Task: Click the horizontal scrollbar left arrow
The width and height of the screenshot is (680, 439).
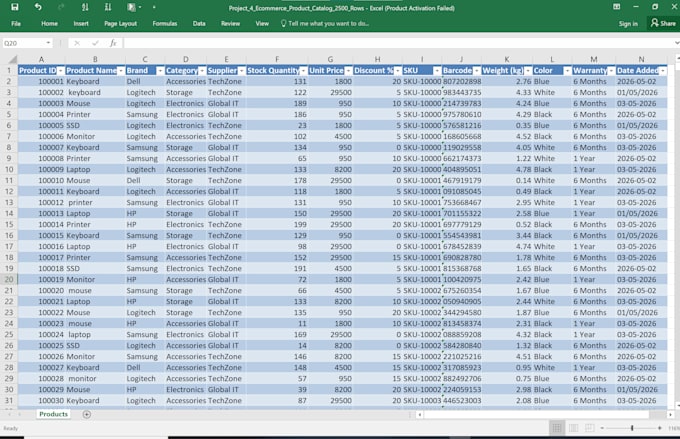Action: click(419, 415)
